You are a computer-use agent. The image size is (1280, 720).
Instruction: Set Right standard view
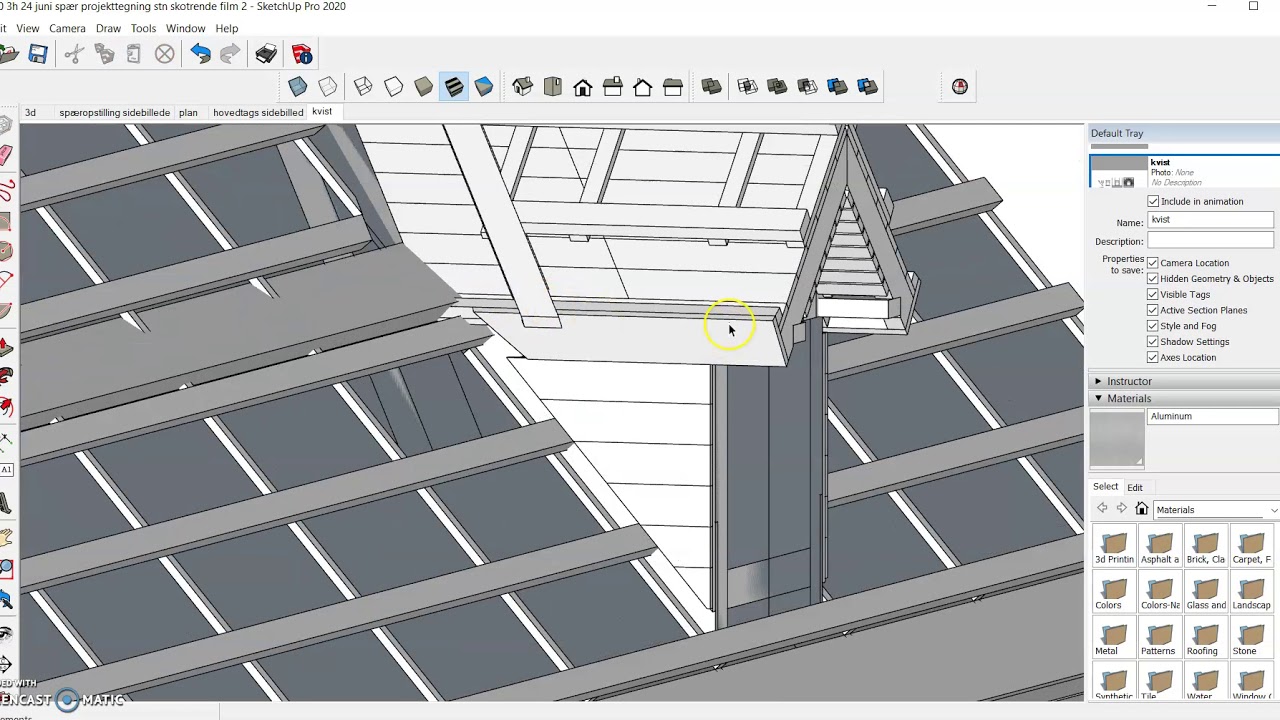pos(612,87)
